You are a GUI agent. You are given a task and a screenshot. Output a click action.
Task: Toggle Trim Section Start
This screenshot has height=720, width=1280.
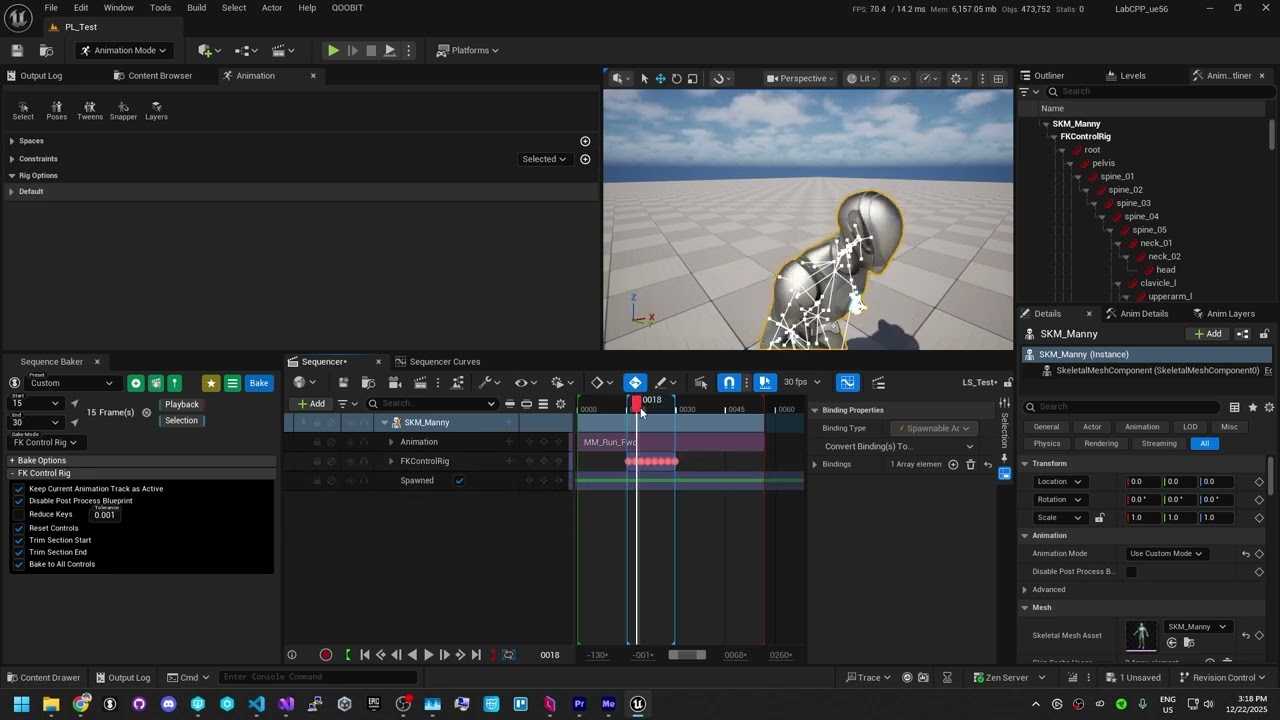(x=19, y=540)
